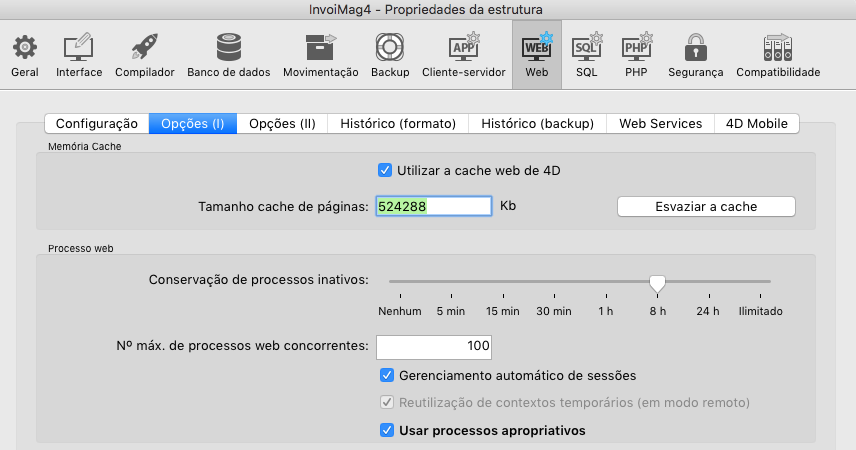Select the Movimentação toolbar icon

[x=320, y=48]
